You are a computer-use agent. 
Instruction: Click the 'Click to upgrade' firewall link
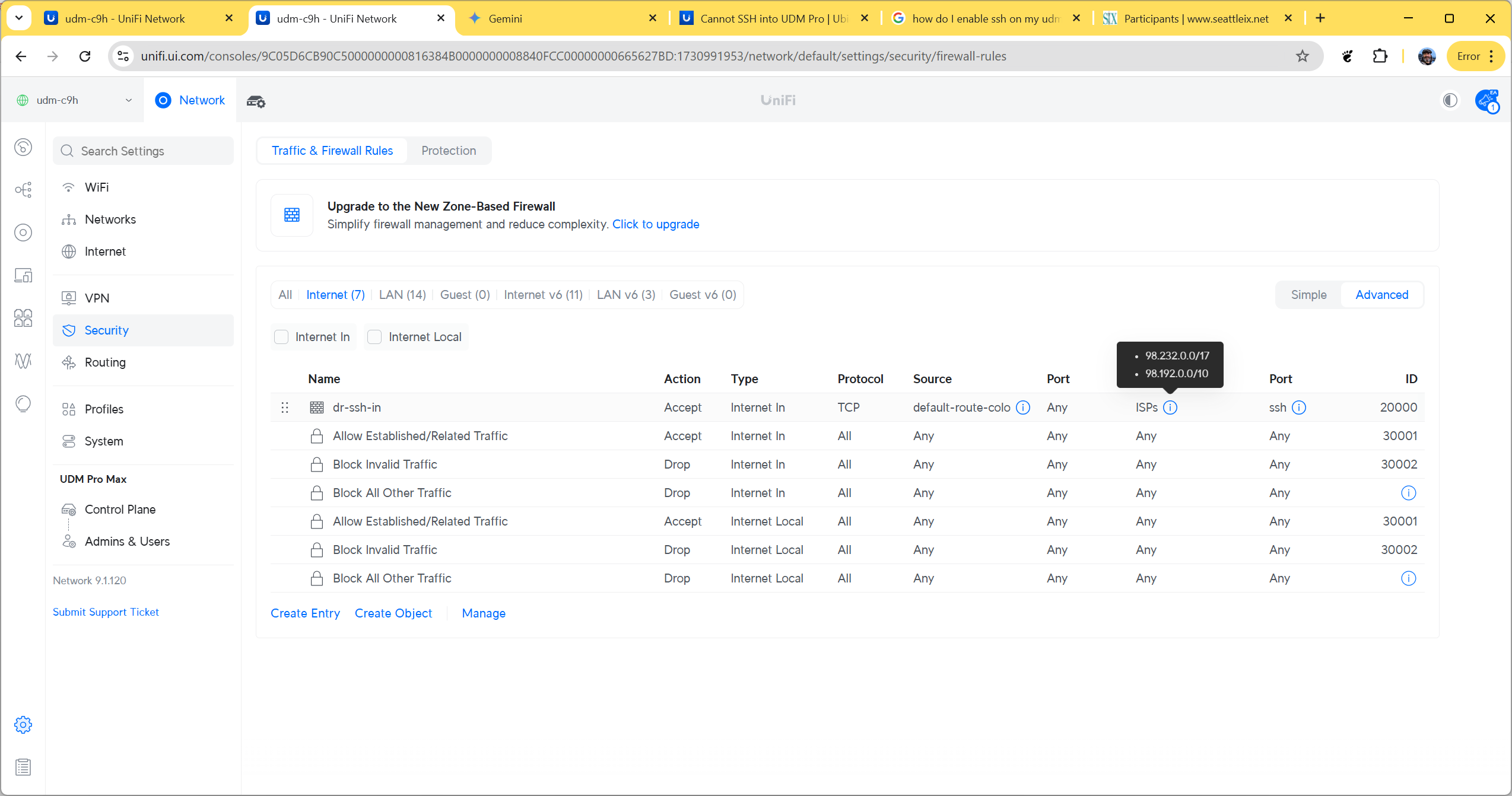coord(655,224)
